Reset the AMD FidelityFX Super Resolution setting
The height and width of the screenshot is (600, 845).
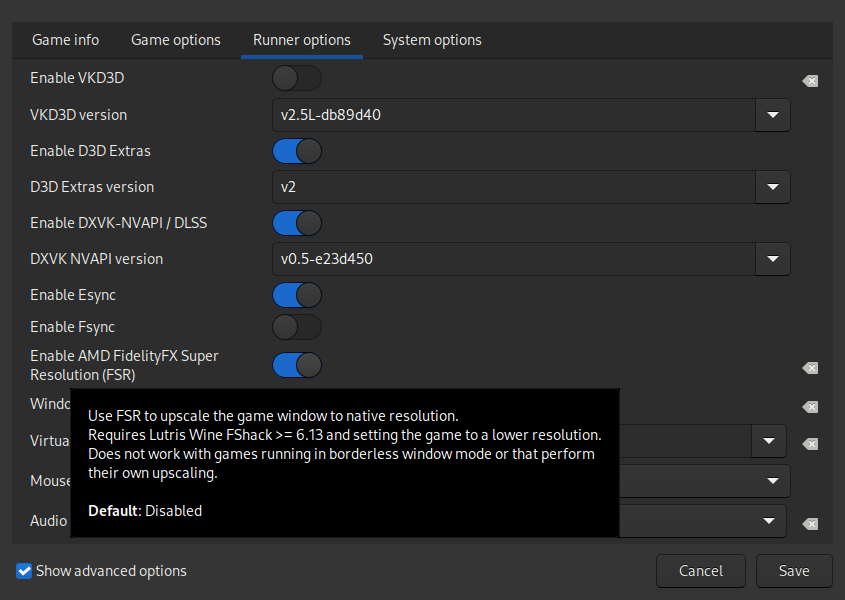click(x=810, y=368)
